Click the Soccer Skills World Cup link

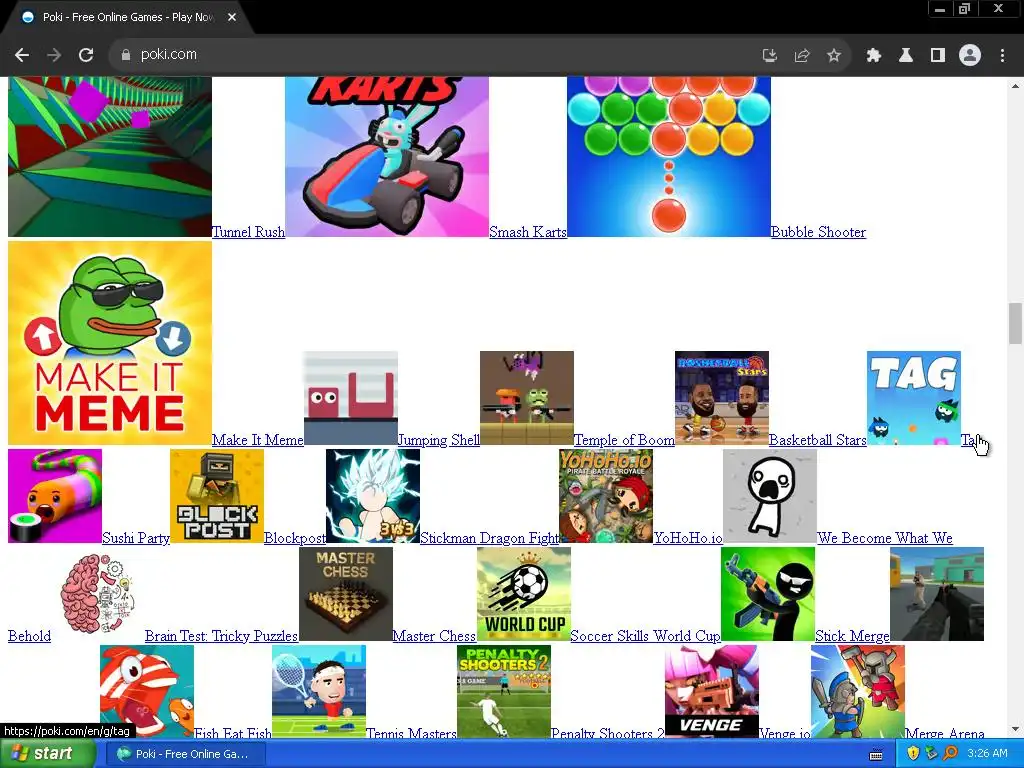pos(645,636)
